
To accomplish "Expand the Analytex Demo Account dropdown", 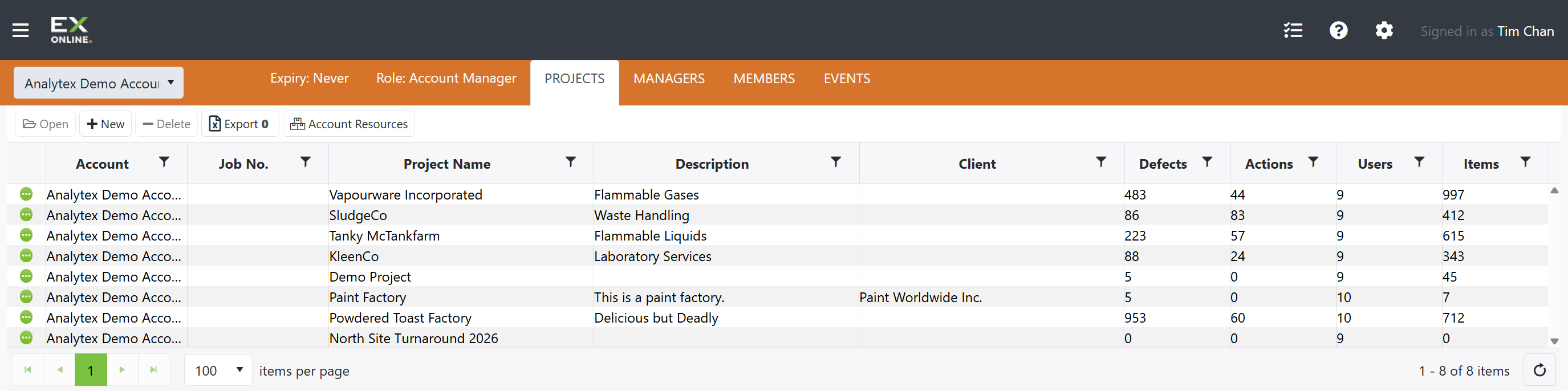I will [x=99, y=83].
